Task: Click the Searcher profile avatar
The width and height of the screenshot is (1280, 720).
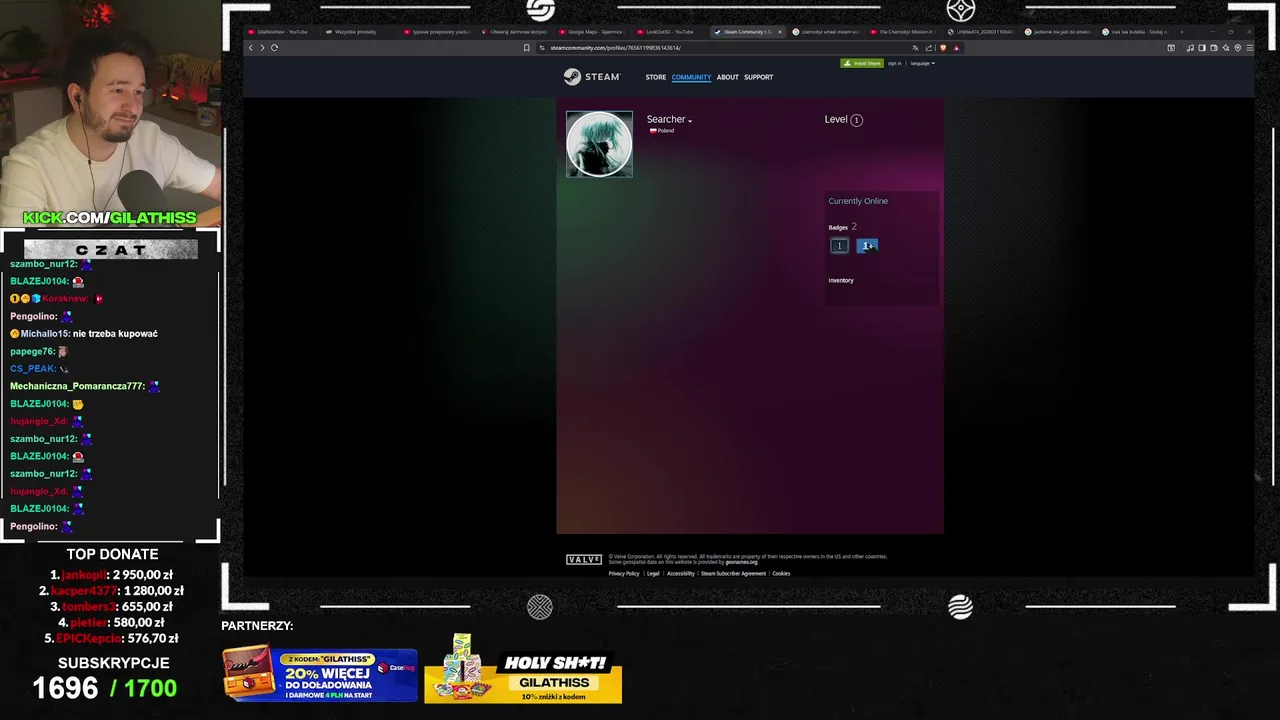Action: (x=599, y=144)
